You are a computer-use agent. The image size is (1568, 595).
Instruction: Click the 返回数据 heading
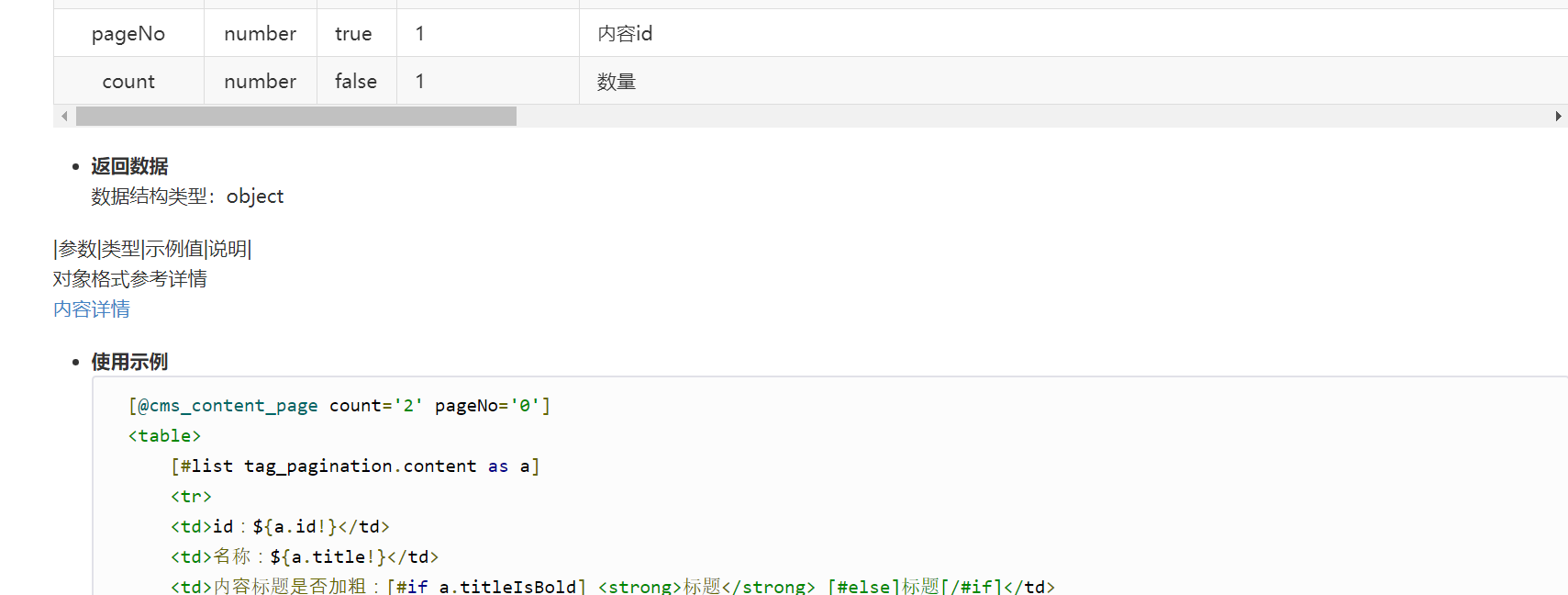[x=129, y=166]
